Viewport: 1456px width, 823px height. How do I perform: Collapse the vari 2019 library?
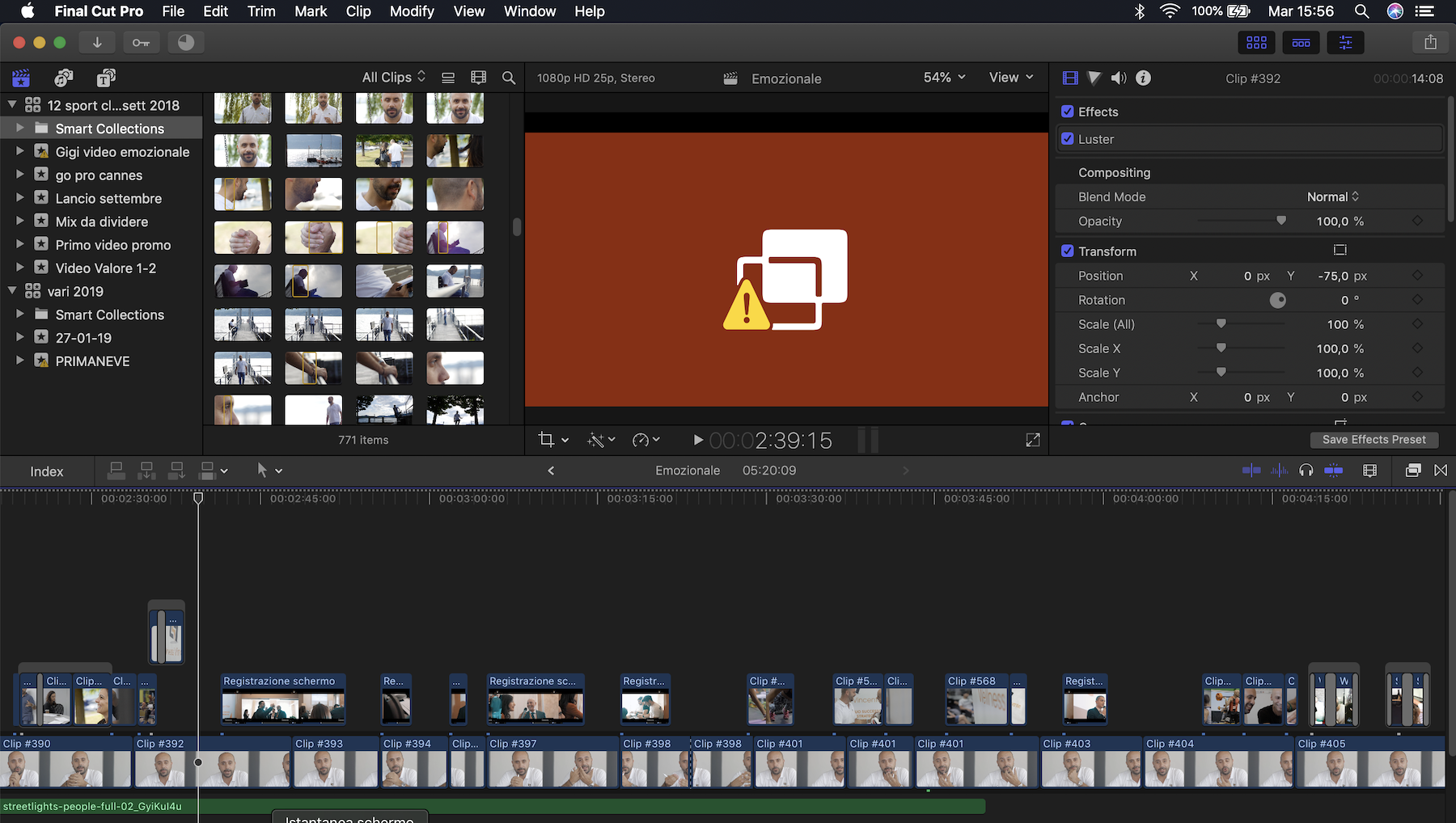[x=12, y=291]
